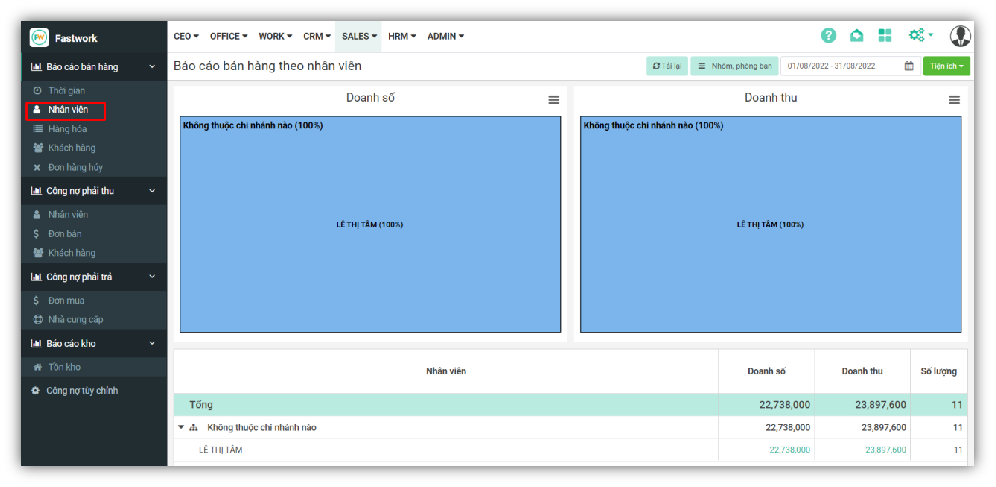Screen dimensions: 996x487
Task: Open the mail inbox icon in header
Action: pyautogui.click(x=856, y=36)
